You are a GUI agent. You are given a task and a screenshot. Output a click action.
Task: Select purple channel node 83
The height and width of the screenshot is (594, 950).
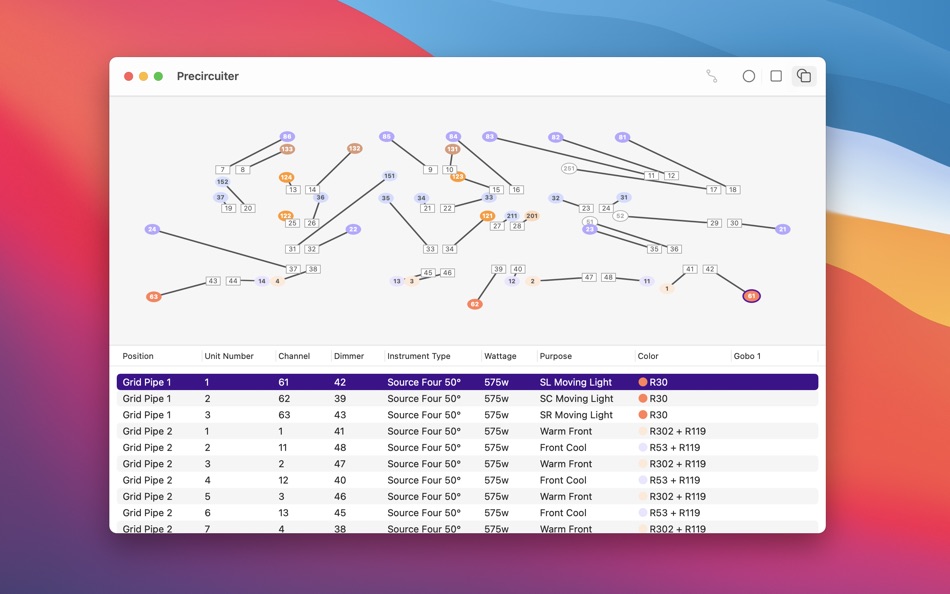tap(490, 136)
